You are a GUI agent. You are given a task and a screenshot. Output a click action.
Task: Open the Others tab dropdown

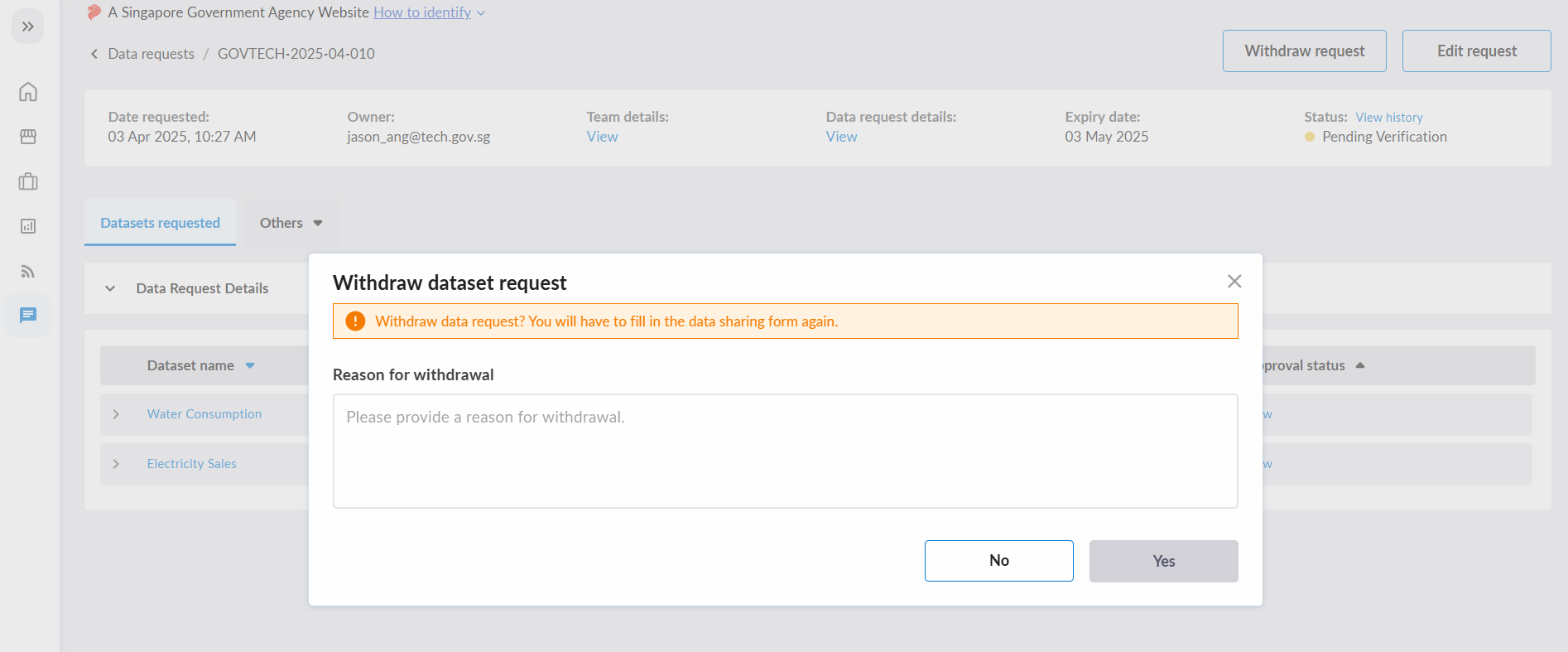coord(291,223)
